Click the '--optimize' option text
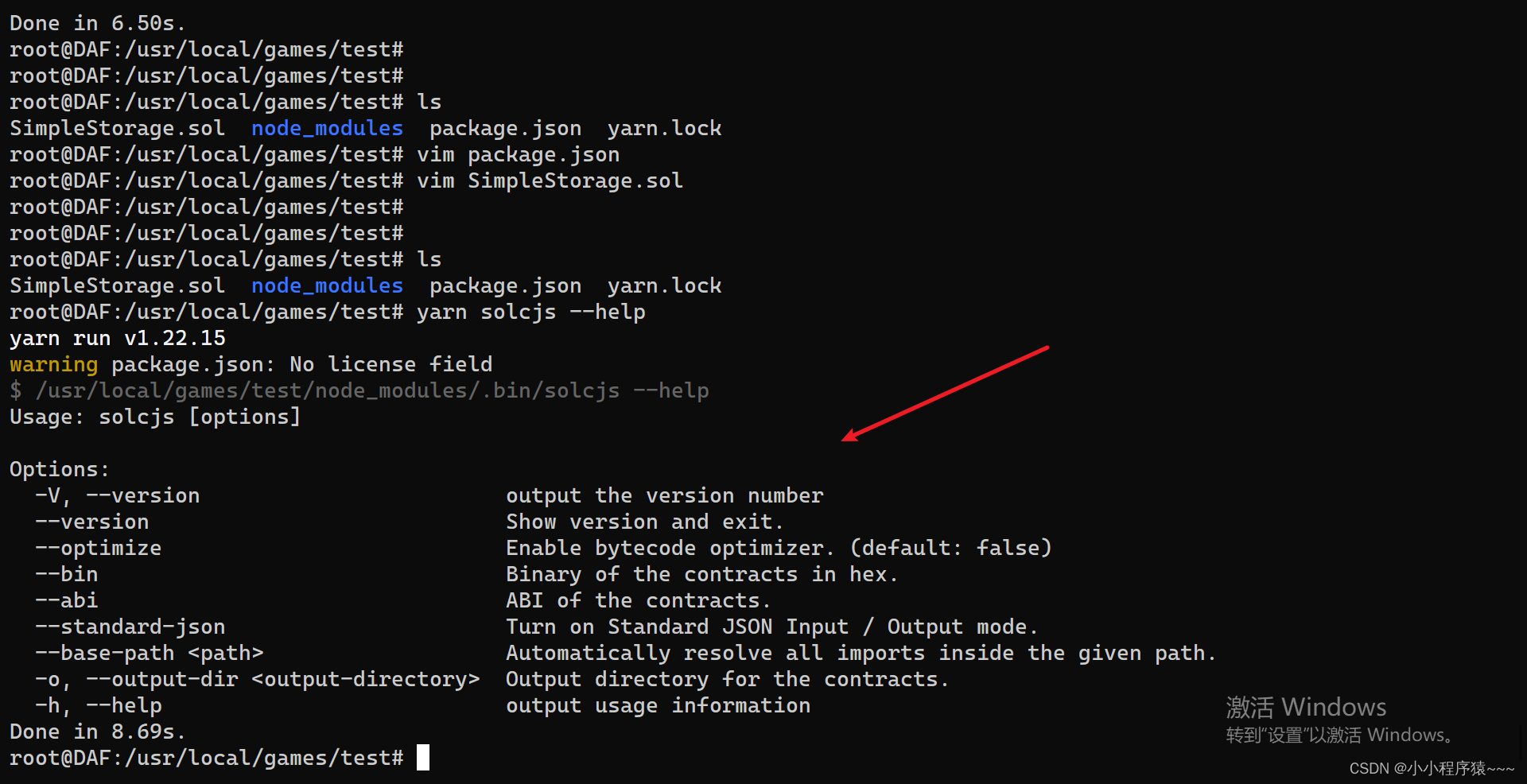 coord(98,548)
